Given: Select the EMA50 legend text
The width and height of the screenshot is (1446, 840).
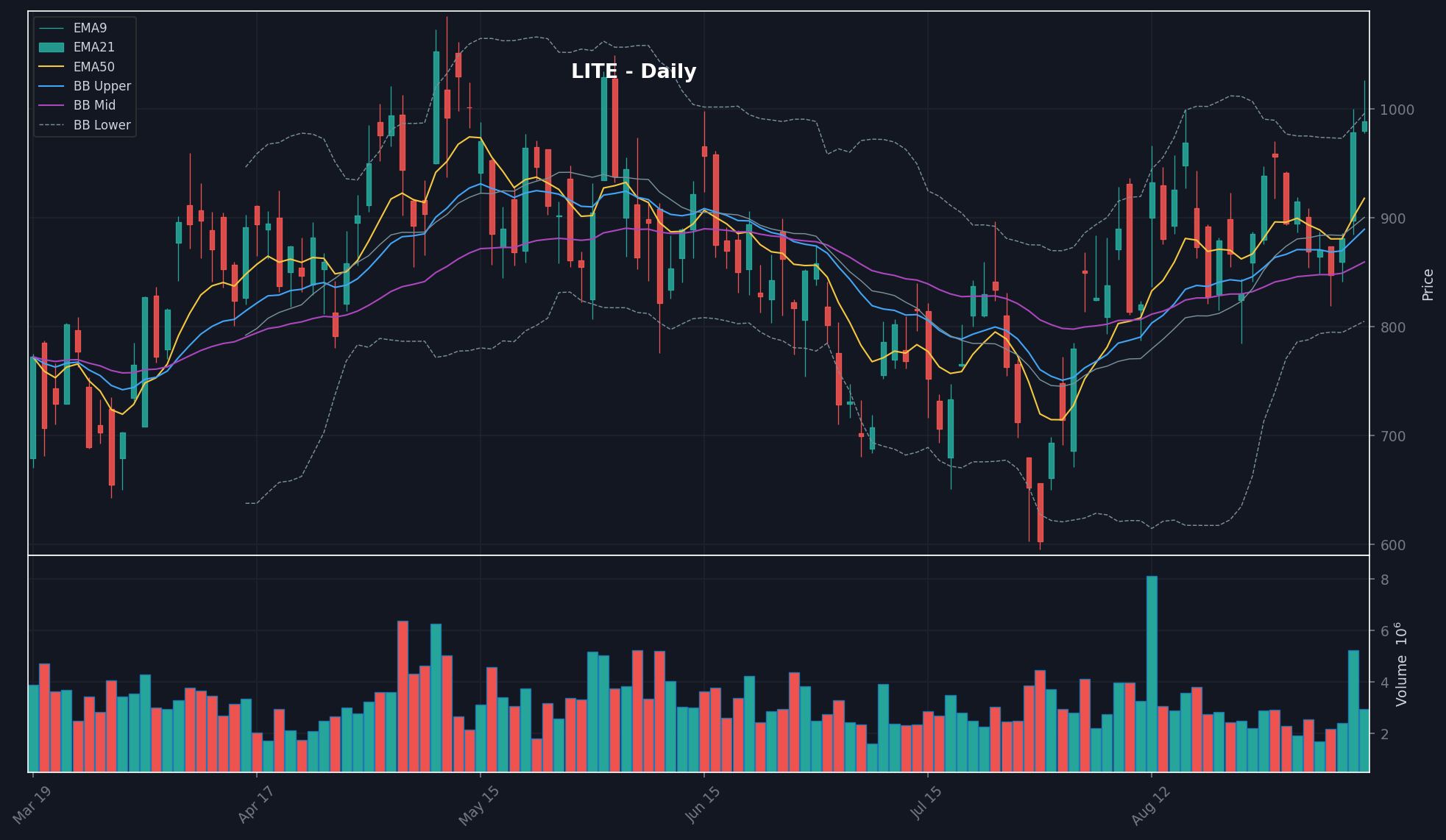Looking at the screenshot, I should point(93,67).
